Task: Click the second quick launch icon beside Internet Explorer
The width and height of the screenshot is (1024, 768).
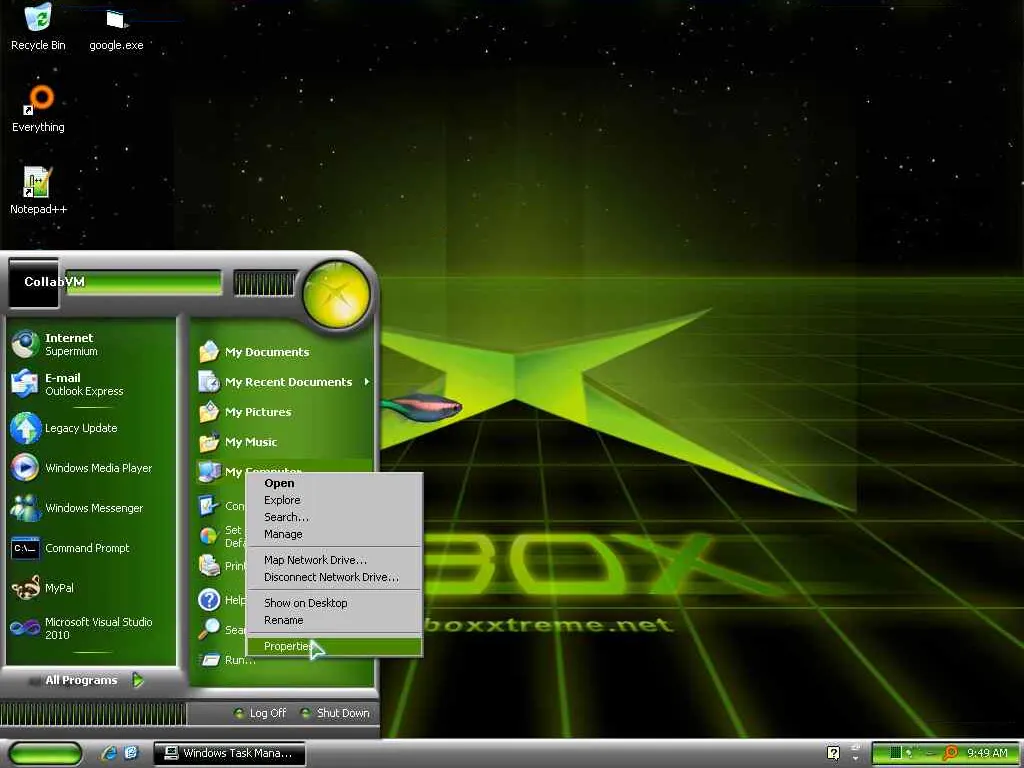Action: pyautogui.click(x=131, y=753)
